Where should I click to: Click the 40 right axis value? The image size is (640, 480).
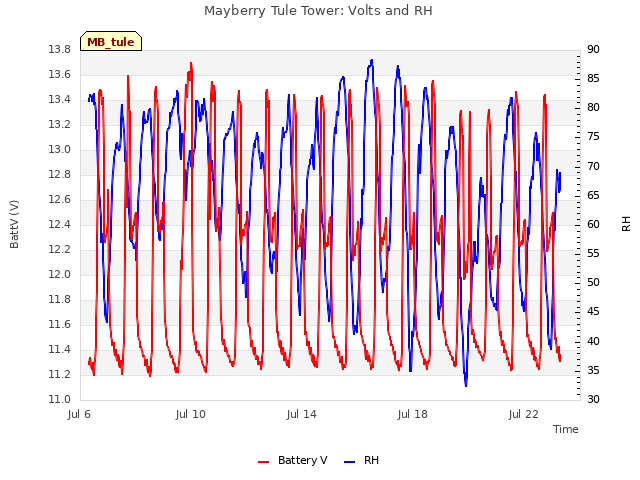click(x=593, y=341)
